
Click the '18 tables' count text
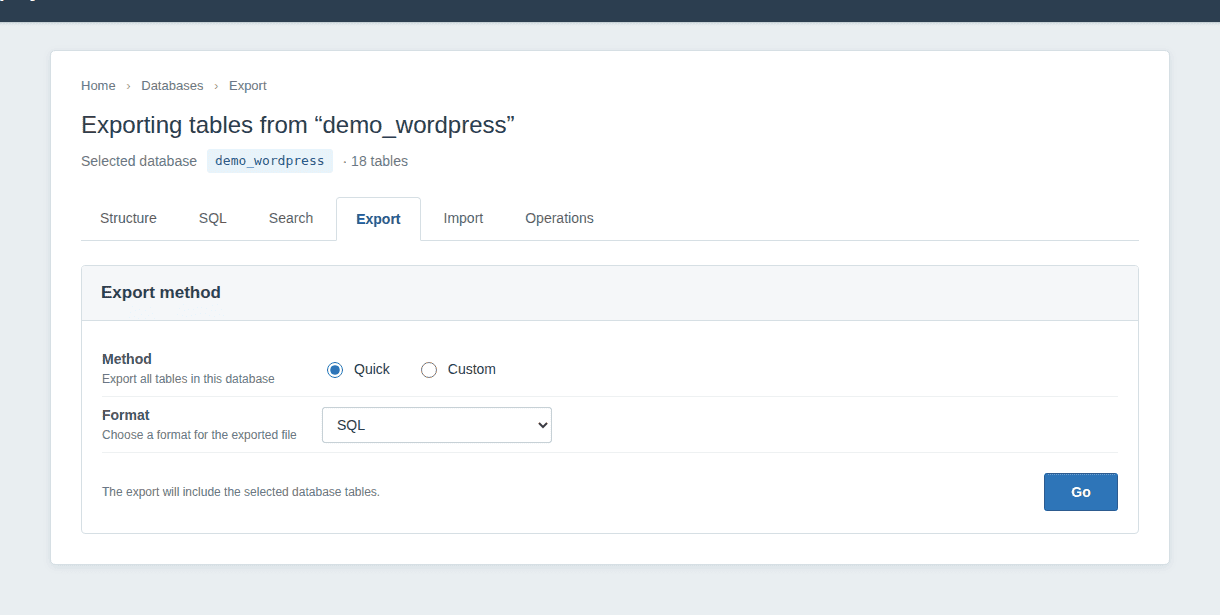coord(379,161)
